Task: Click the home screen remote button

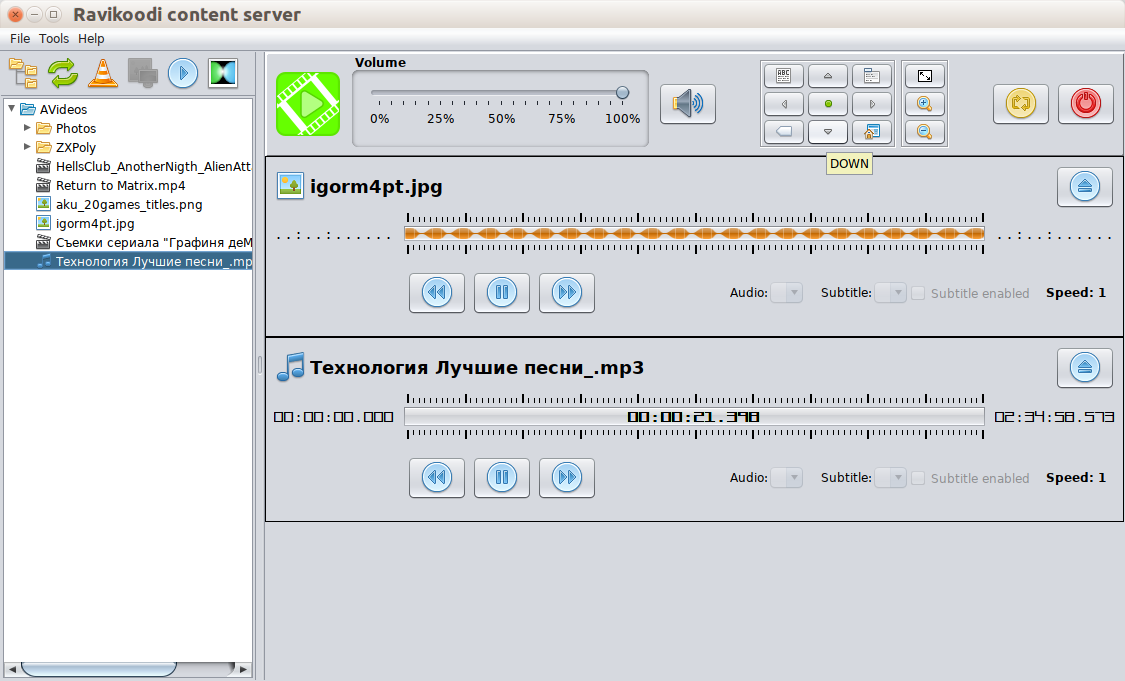Action: click(x=872, y=132)
